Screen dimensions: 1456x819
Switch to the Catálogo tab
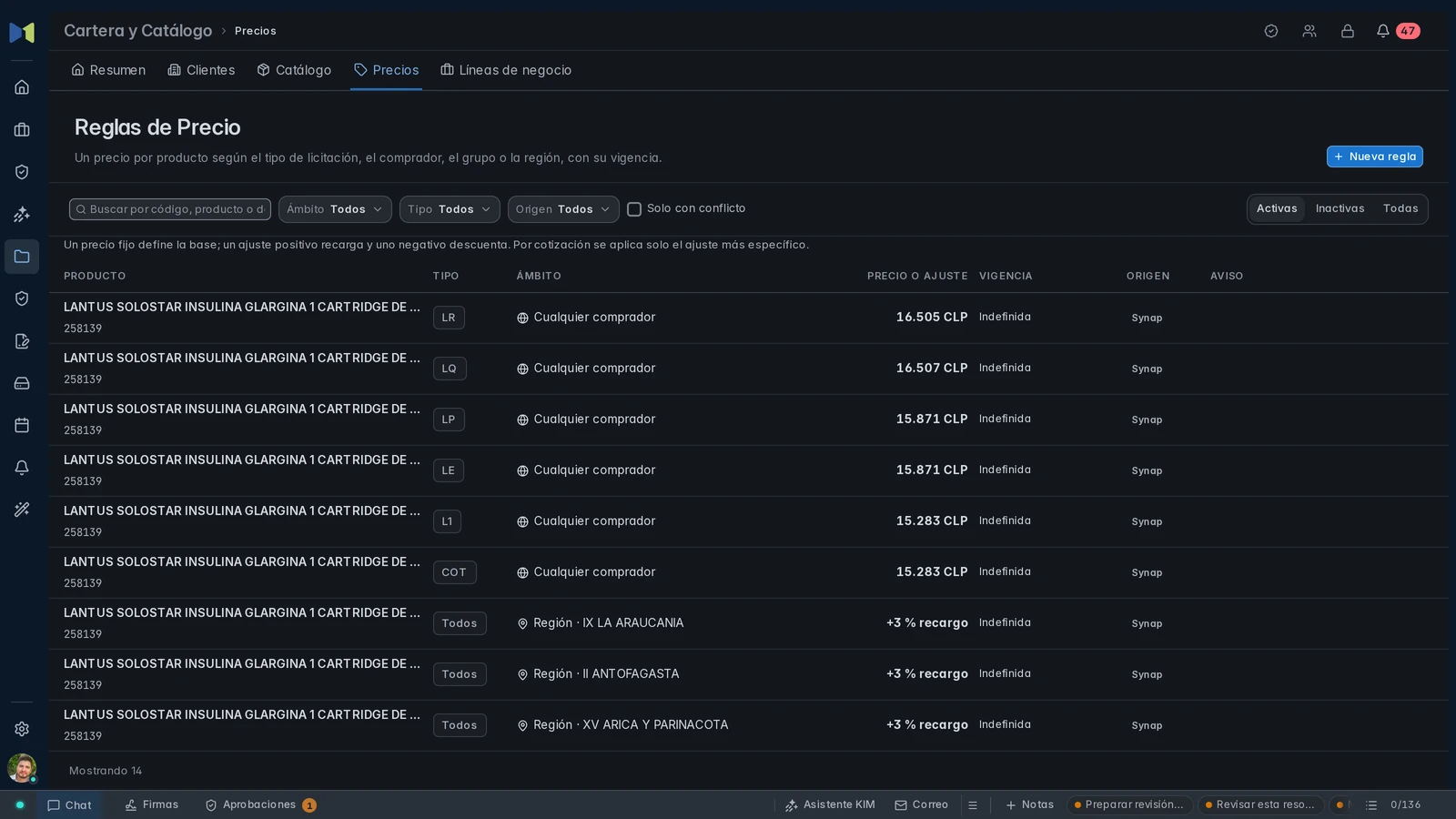(294, 70)
